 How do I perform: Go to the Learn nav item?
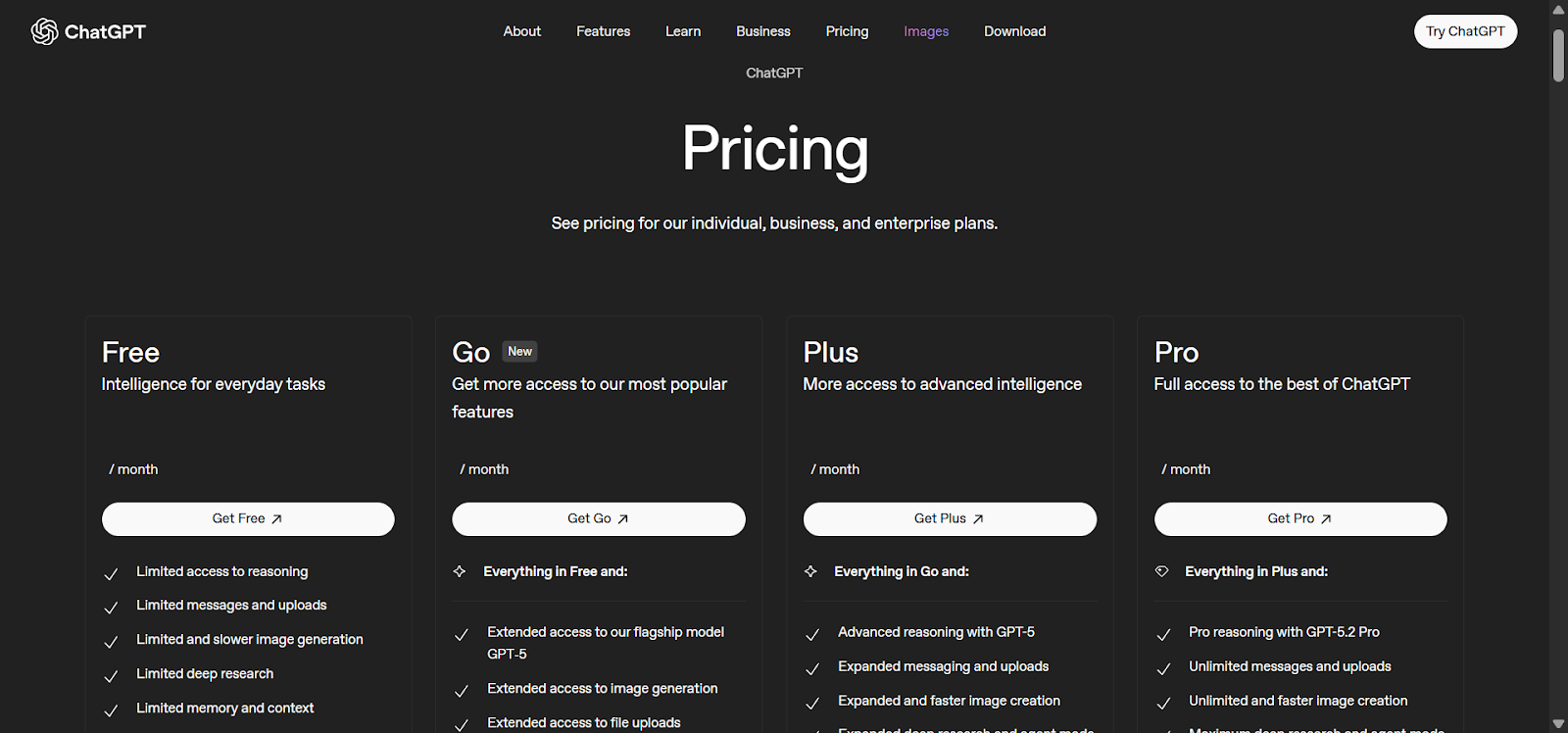[x=683, y=31]
